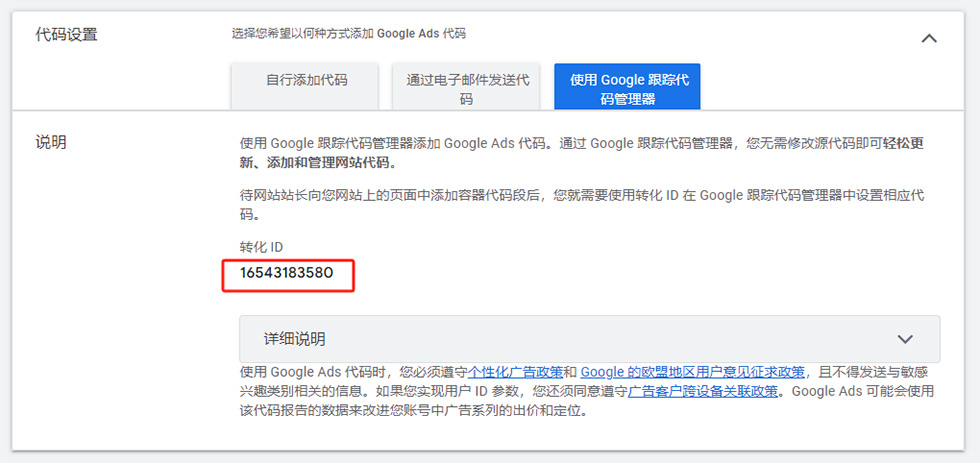Click the 转化 ID label
Image resolution: width=980 pixels, height=463 pixels.
pos(255,247)
